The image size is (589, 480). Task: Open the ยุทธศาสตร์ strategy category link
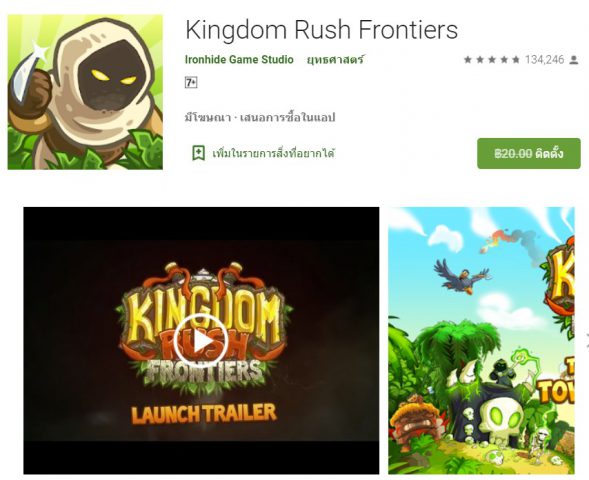[x=335, y=59]
